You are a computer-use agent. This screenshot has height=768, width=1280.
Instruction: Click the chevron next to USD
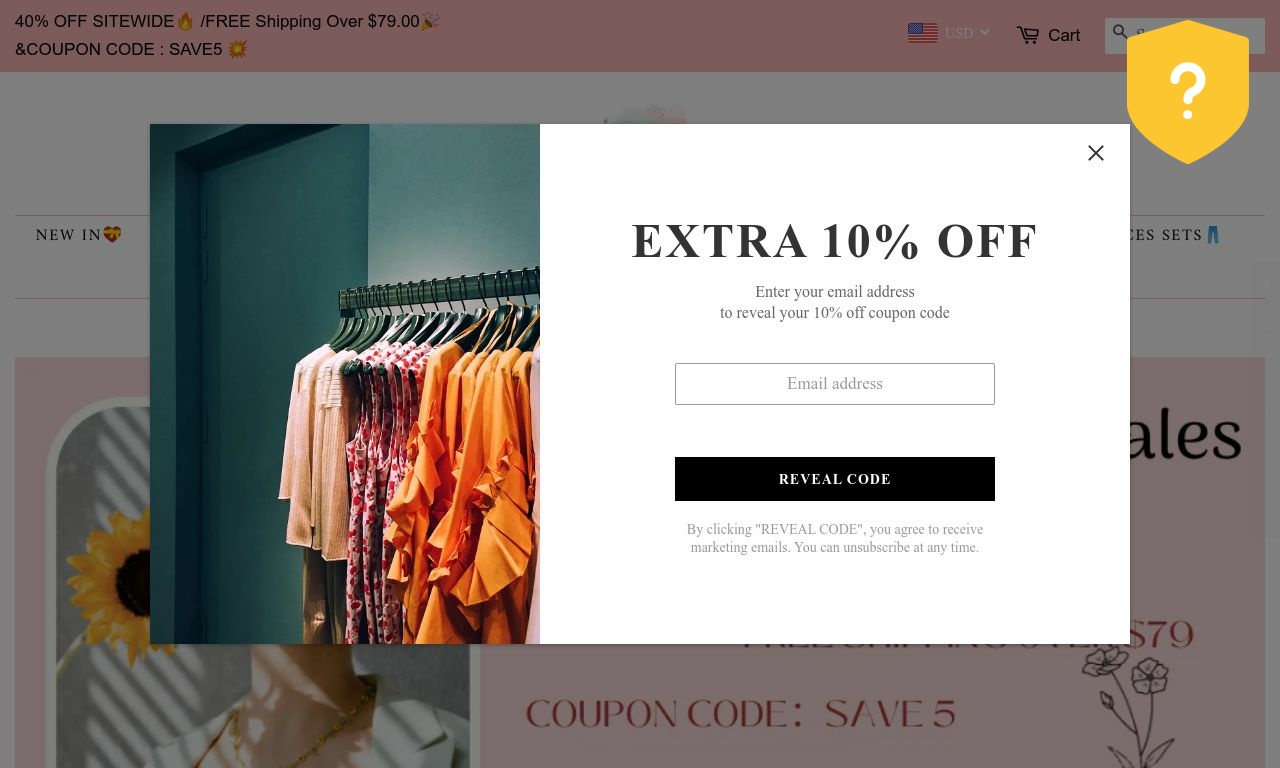(x=984, y=32)
